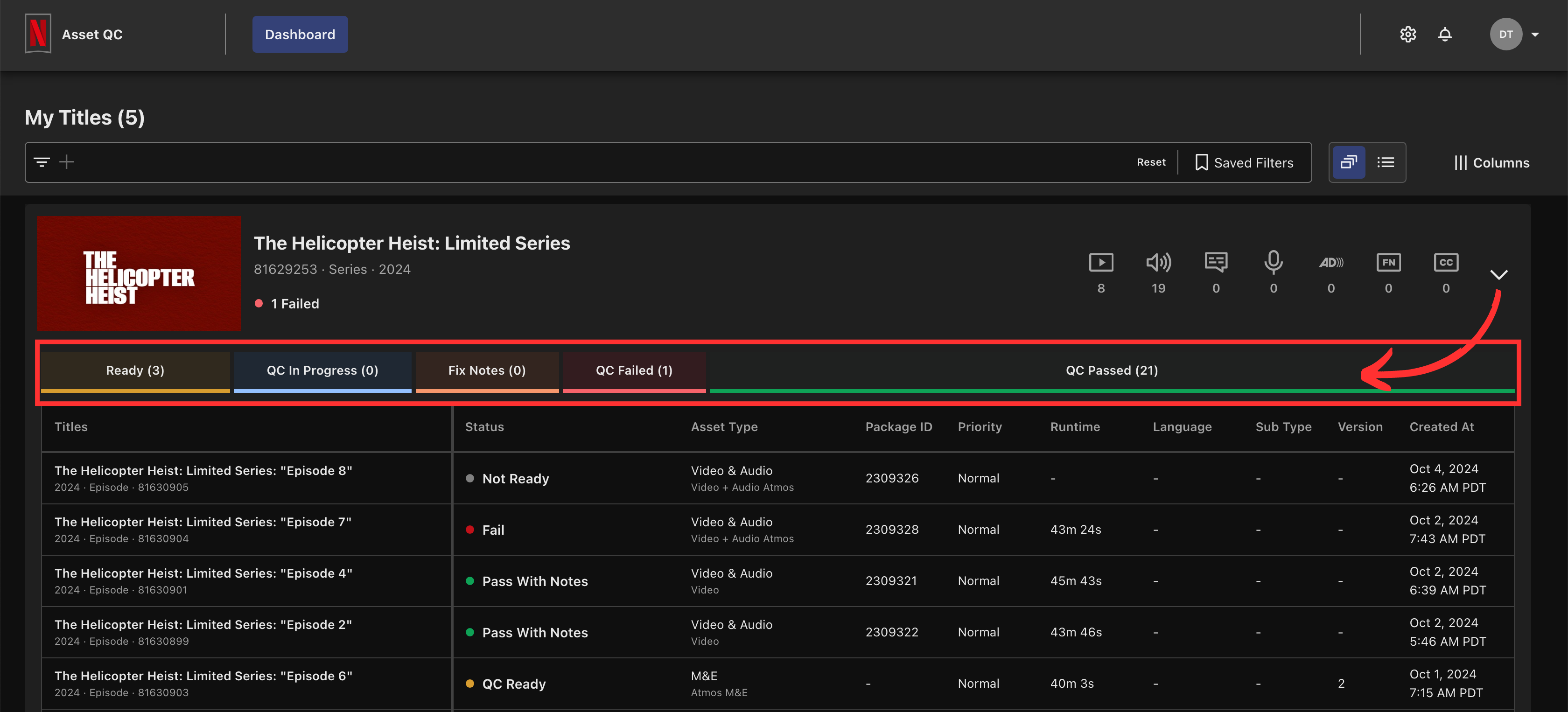Open the Columns chooser

tap(1491, 162)
